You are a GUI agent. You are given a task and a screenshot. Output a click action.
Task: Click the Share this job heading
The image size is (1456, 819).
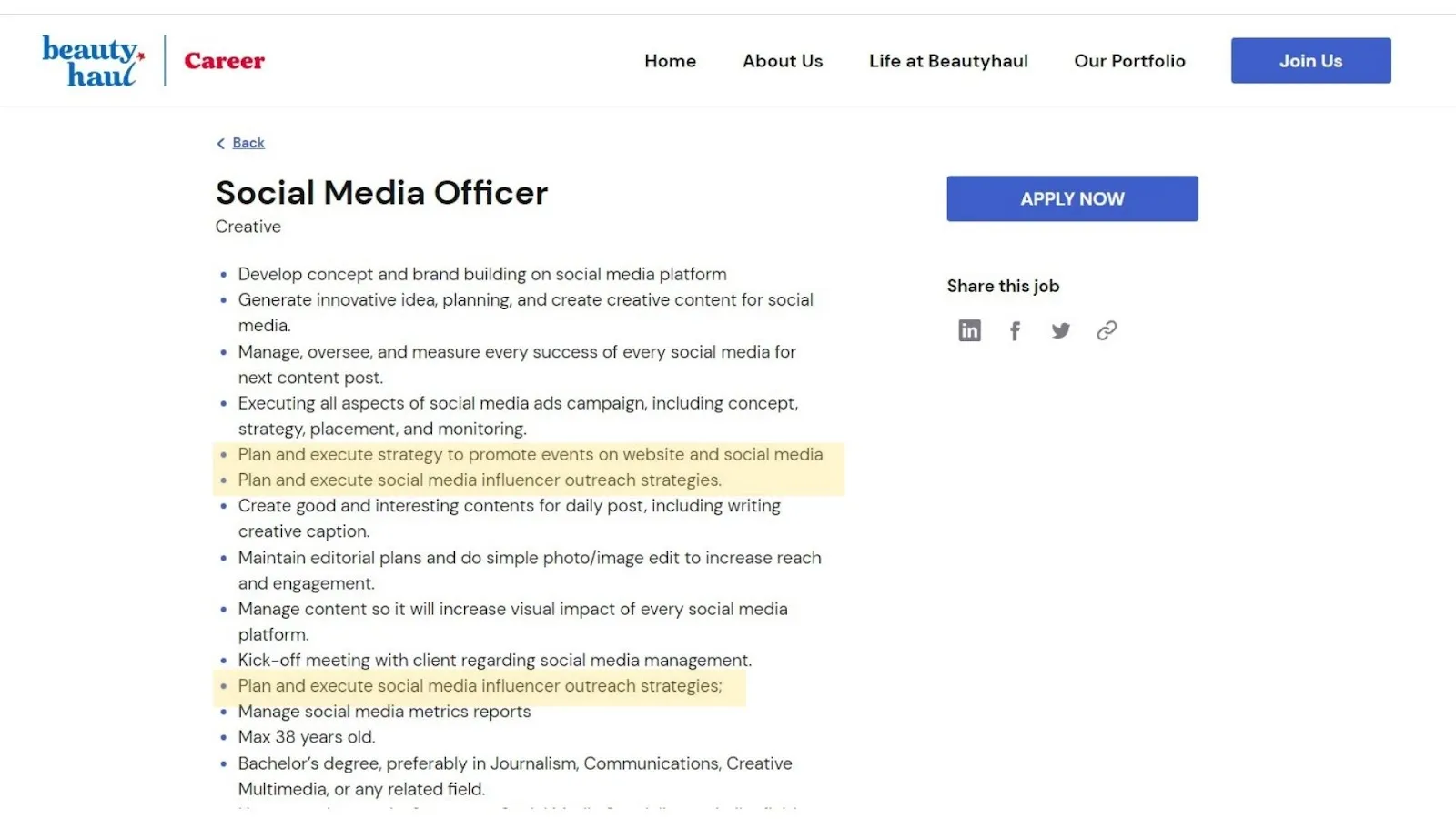point(1003,285)
